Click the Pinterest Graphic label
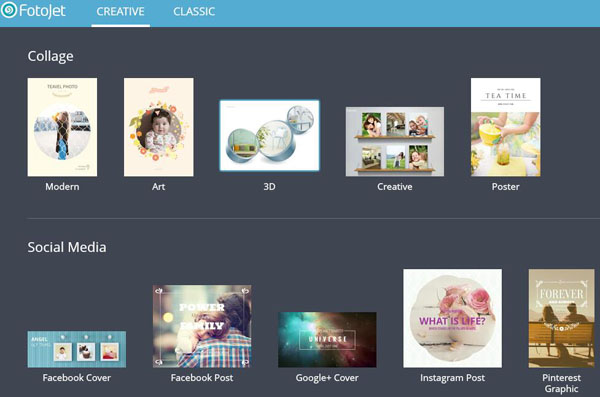The height and width of the screenshot is (397, 600). pos(561,383)
